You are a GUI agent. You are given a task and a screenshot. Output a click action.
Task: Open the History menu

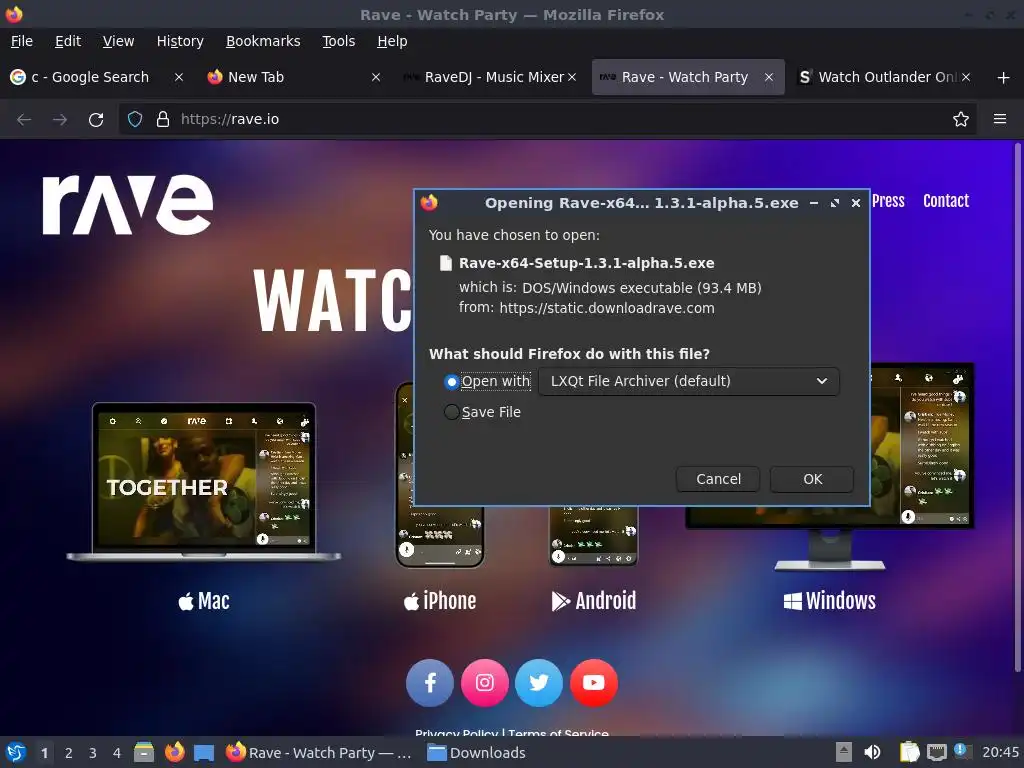point(180,41)
